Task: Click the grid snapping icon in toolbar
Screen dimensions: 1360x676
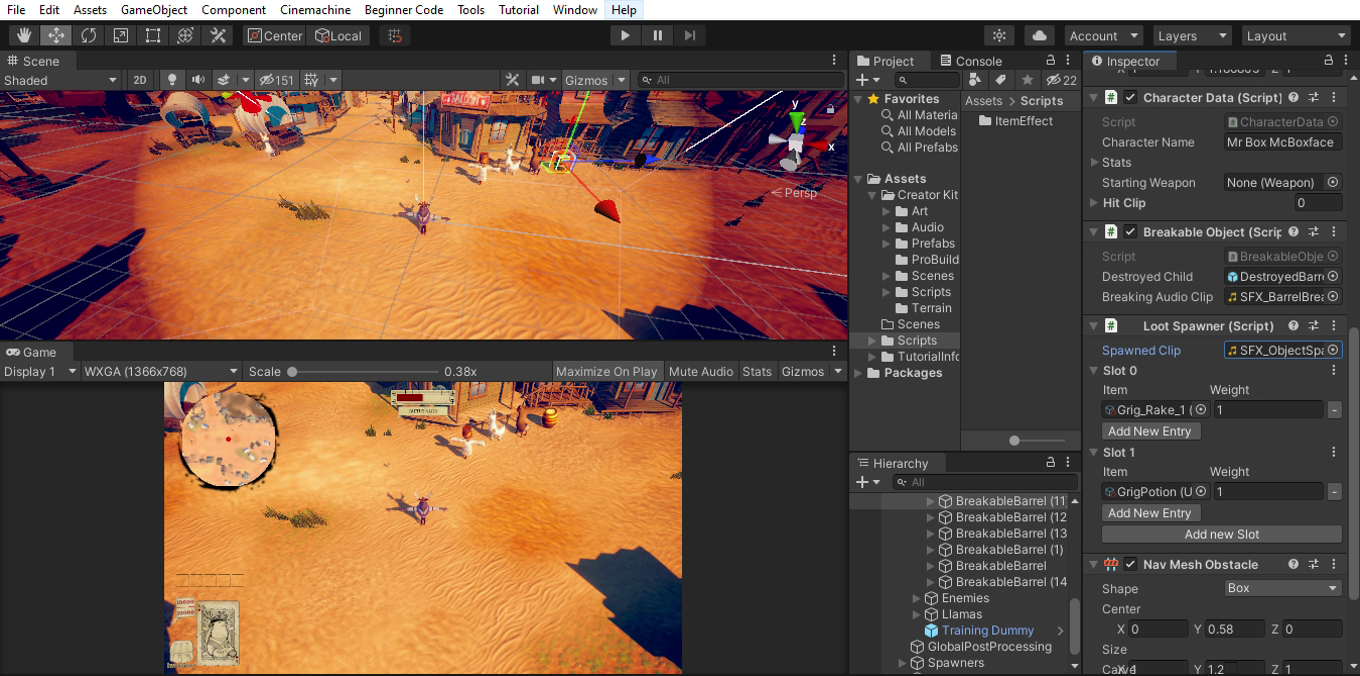Action: pos(395,35)
